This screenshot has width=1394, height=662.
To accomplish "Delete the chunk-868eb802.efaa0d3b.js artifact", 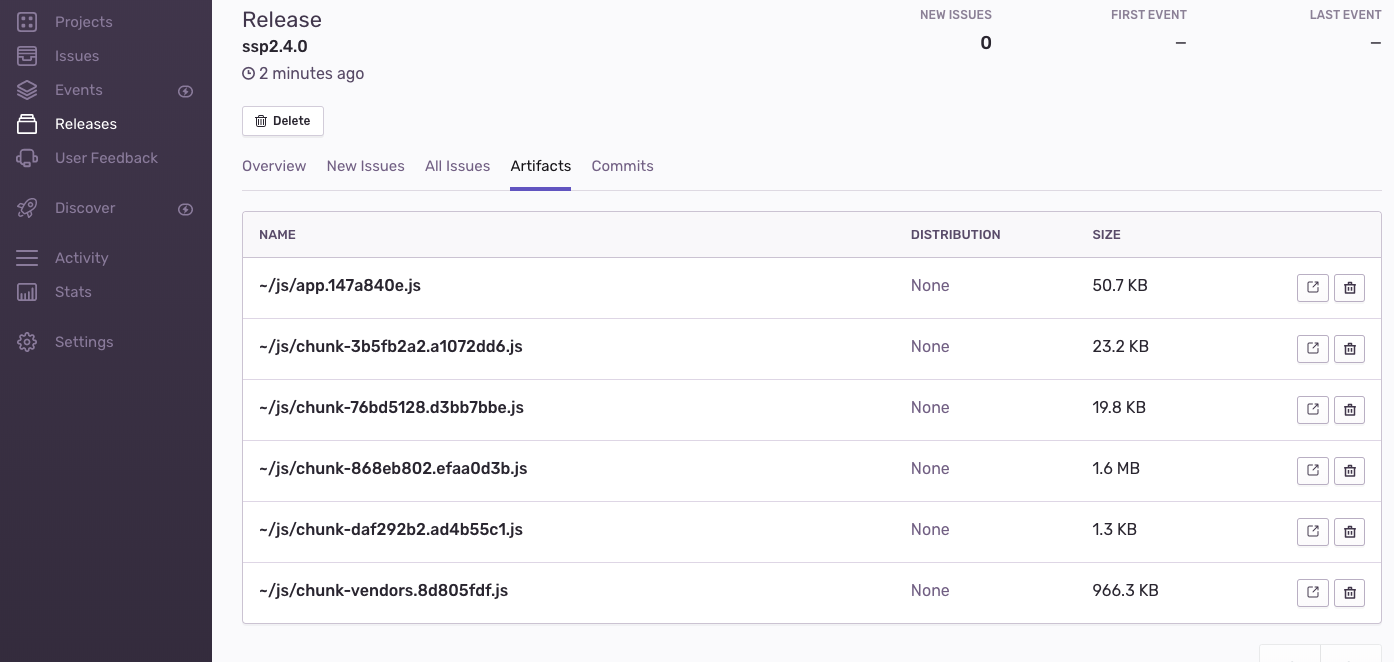I will (x=1349, y=471).
